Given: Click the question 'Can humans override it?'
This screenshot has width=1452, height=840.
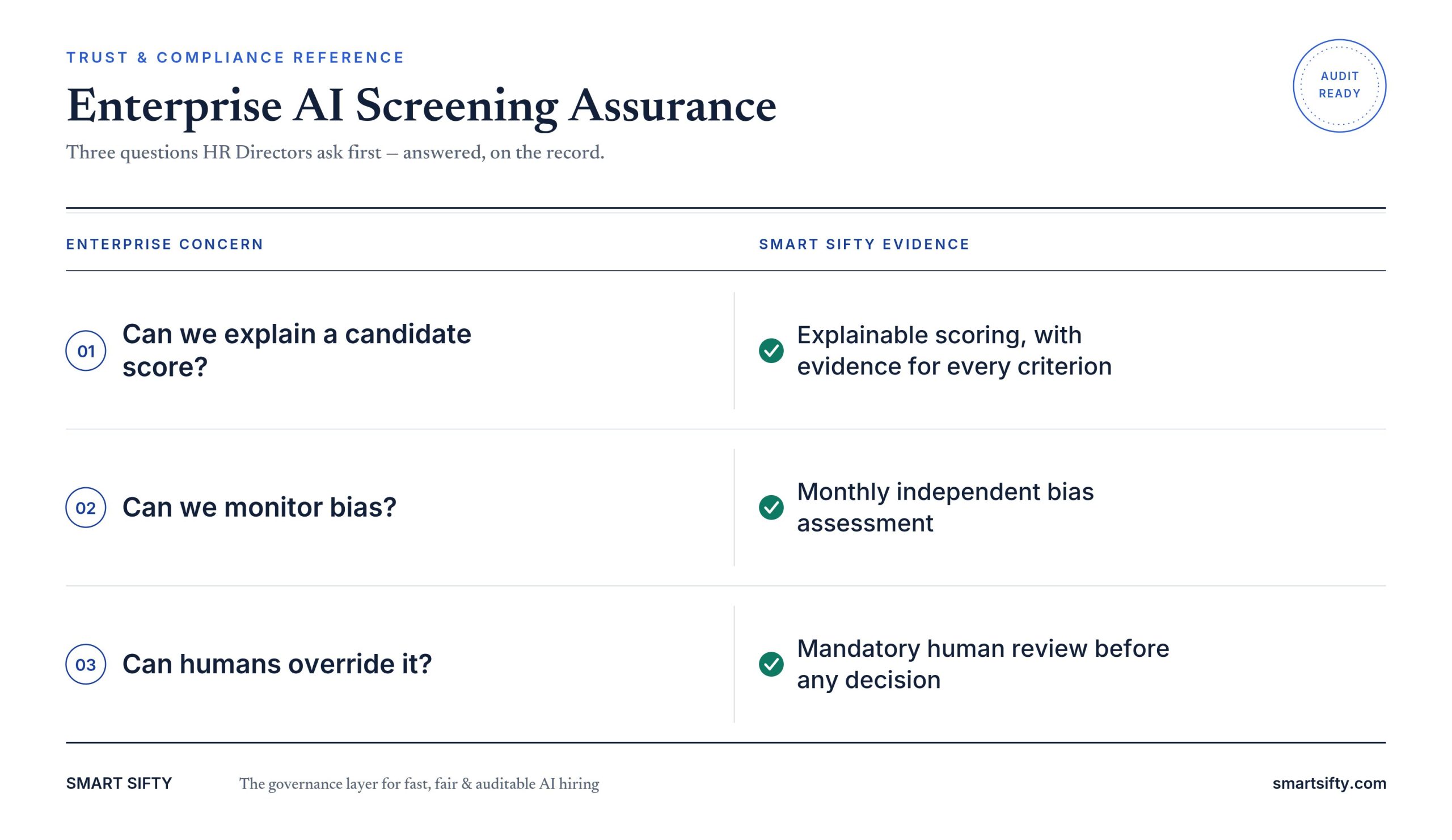Looking at the screenshot, I should 277,664.
